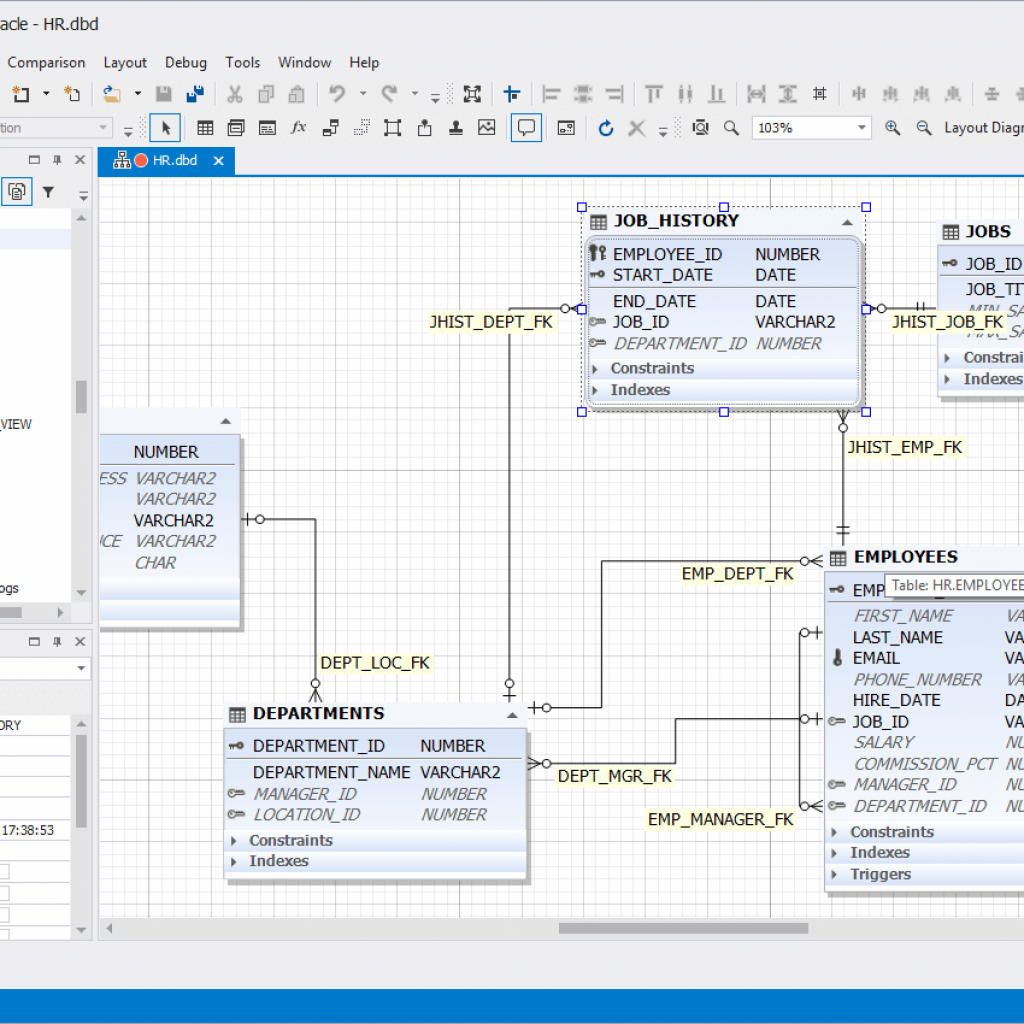Click the New diagram icon
The image size is (1024, 1024).
(x=20, y=94)
